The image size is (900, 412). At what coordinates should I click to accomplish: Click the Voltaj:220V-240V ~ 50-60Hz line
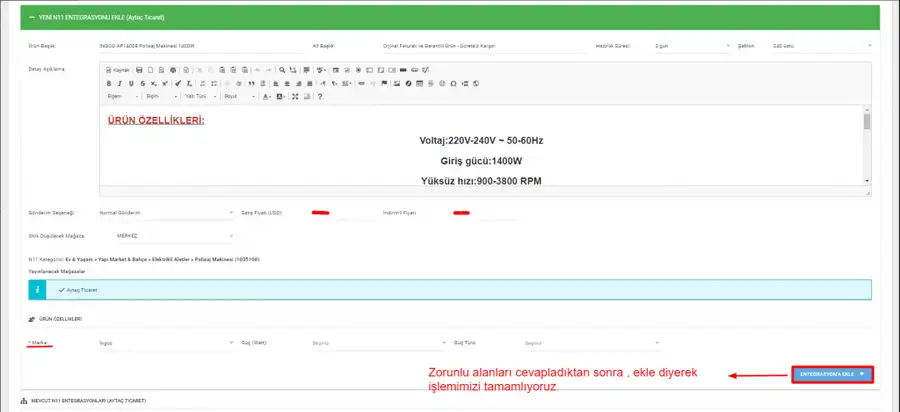481,141
